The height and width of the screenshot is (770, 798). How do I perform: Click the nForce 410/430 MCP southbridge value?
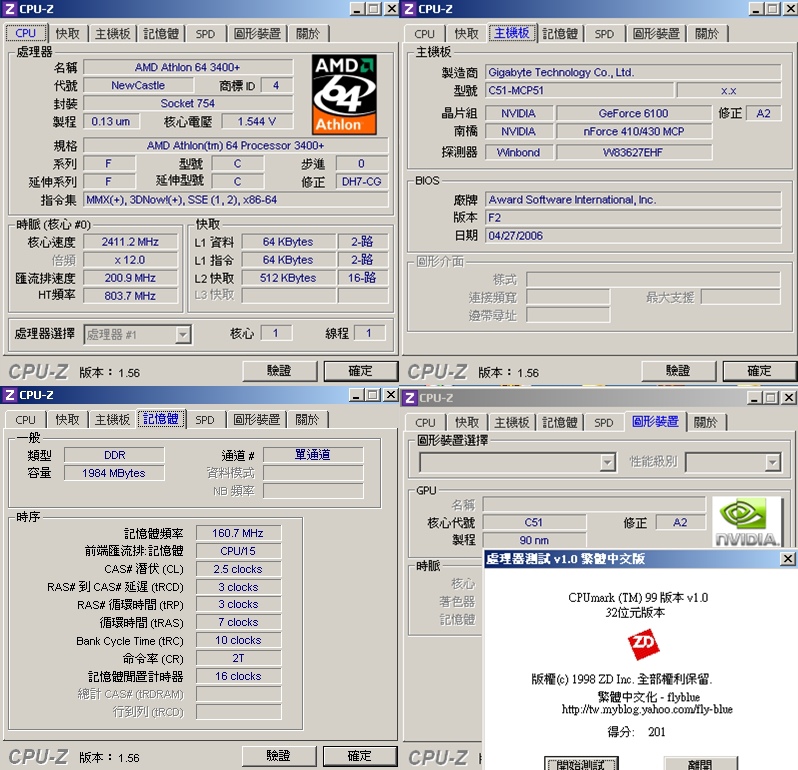point(634,131)
